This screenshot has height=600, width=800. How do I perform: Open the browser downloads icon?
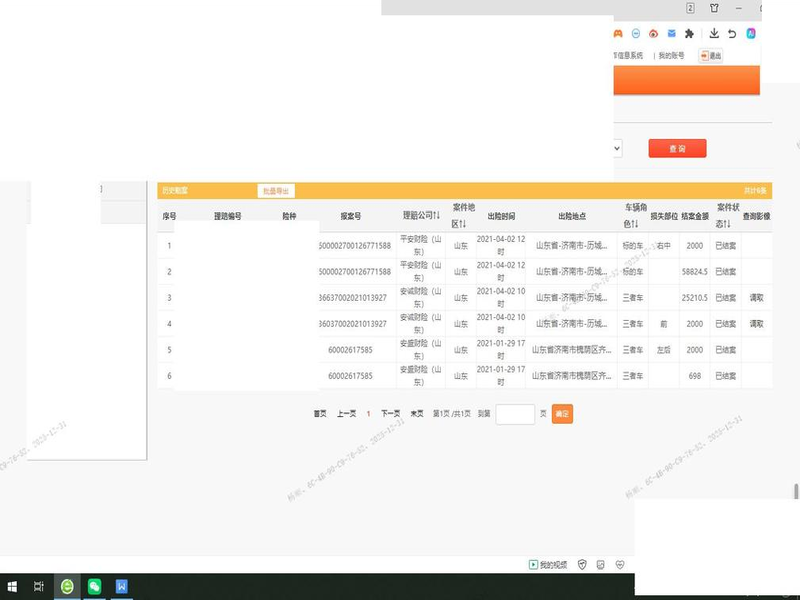(715, 33)
